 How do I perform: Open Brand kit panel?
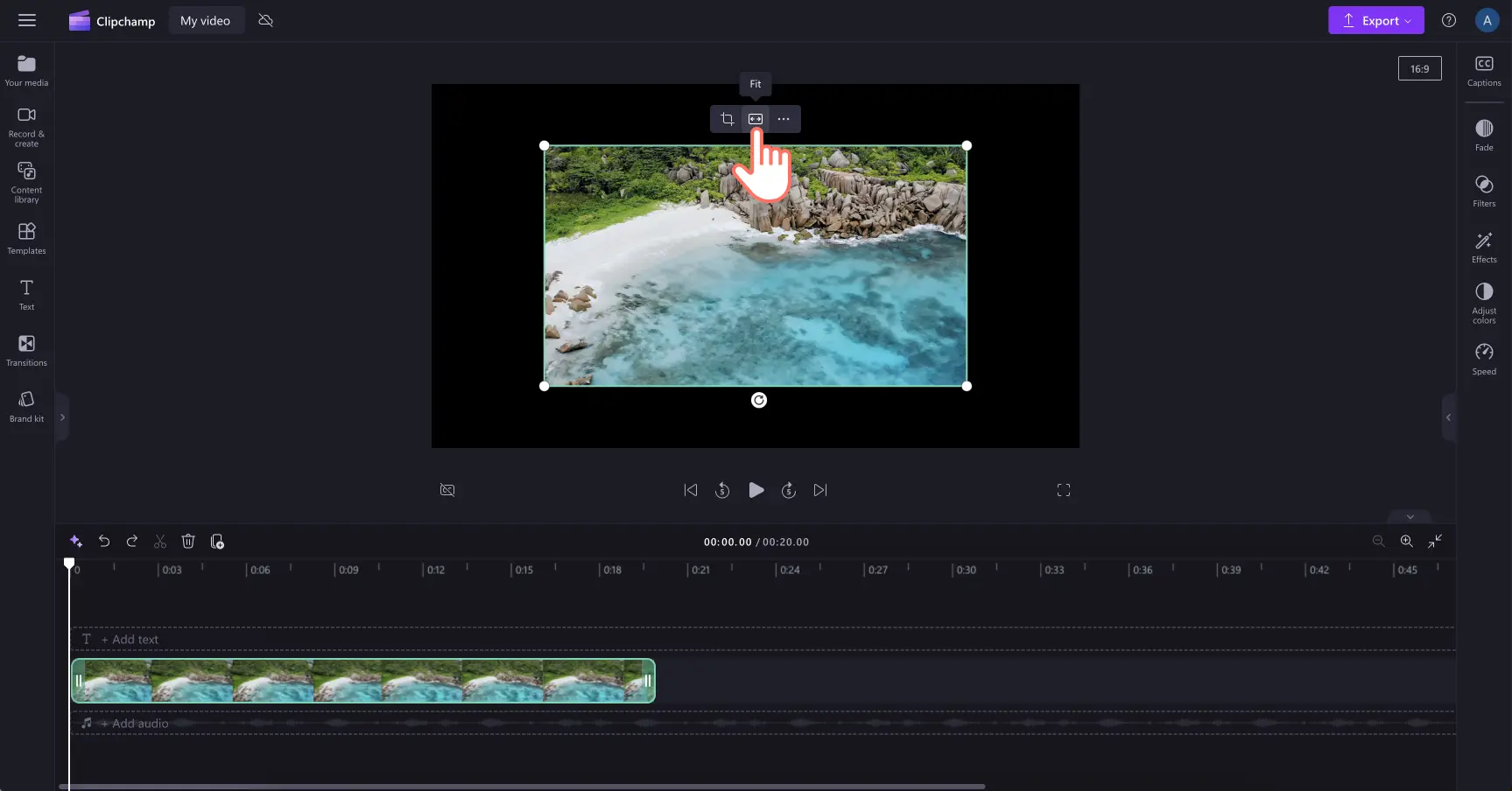[x=26, y=406]
